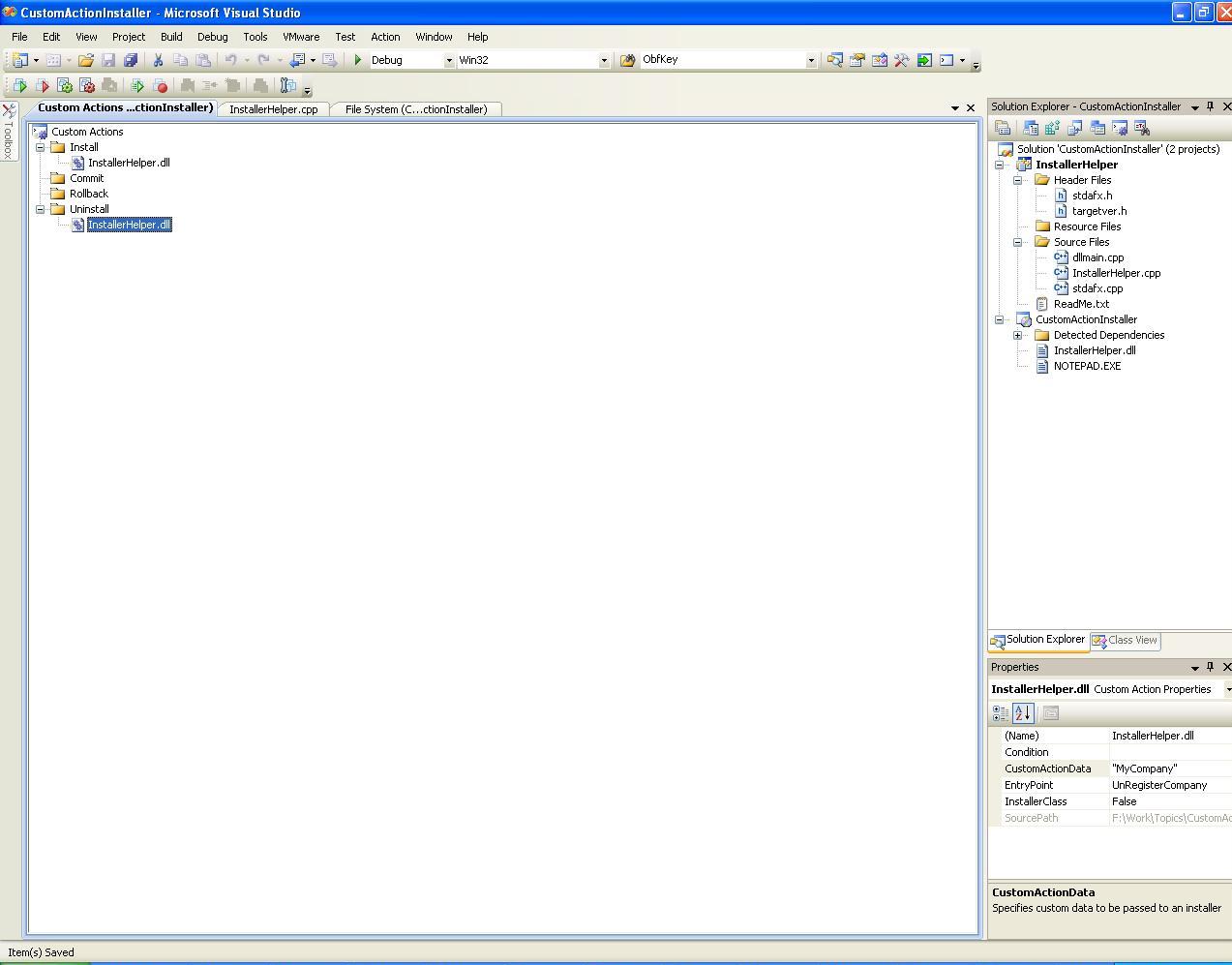The height and width of the screenshot is (965, 1232).
Task: Click the empty Condition property value field
Action: pyautogui.click(x=1171, y=752)
